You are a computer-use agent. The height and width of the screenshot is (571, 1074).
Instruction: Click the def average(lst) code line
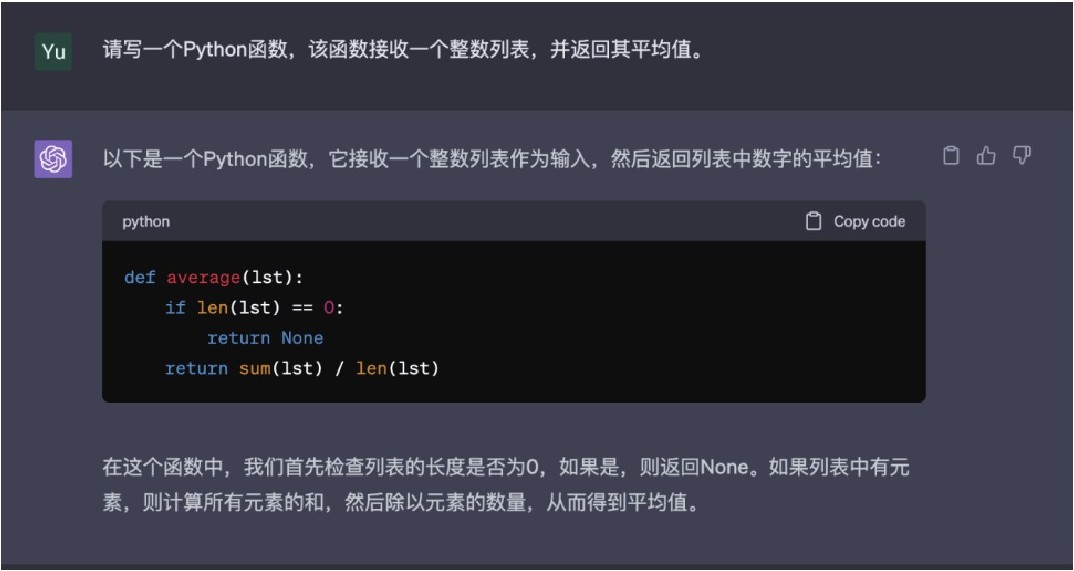pos(213,278)
